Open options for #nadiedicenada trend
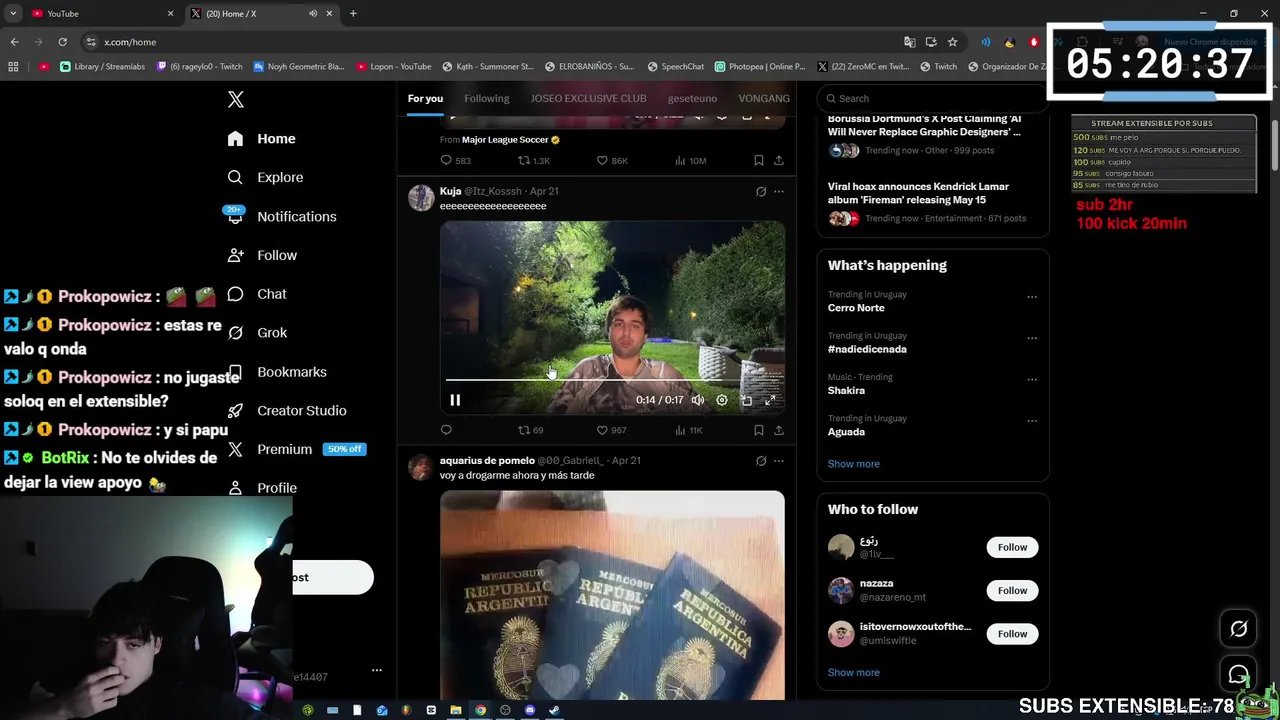 tap(1032, 338)
